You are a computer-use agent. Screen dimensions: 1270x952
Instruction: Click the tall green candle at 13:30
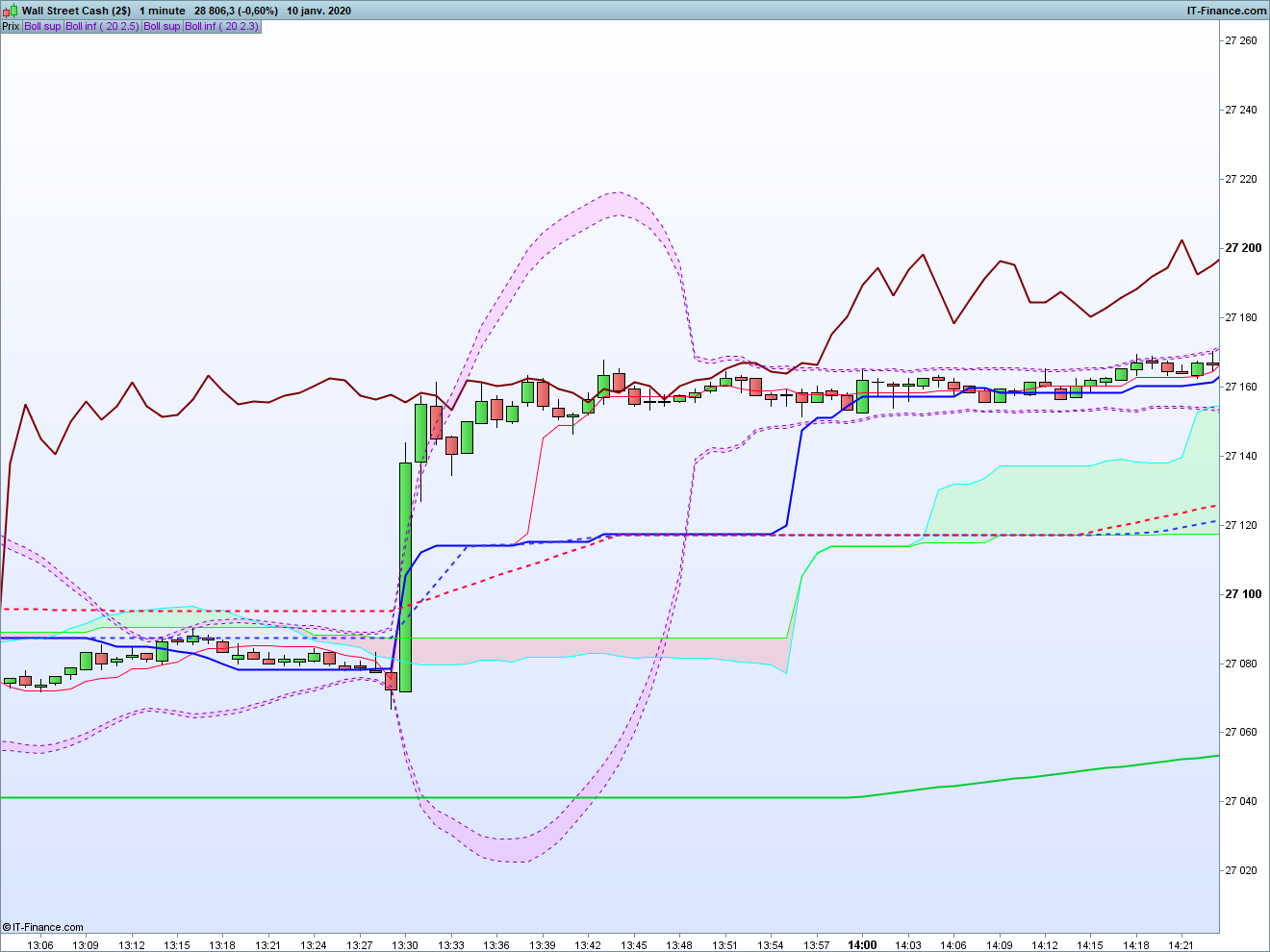tap(405, 577)
